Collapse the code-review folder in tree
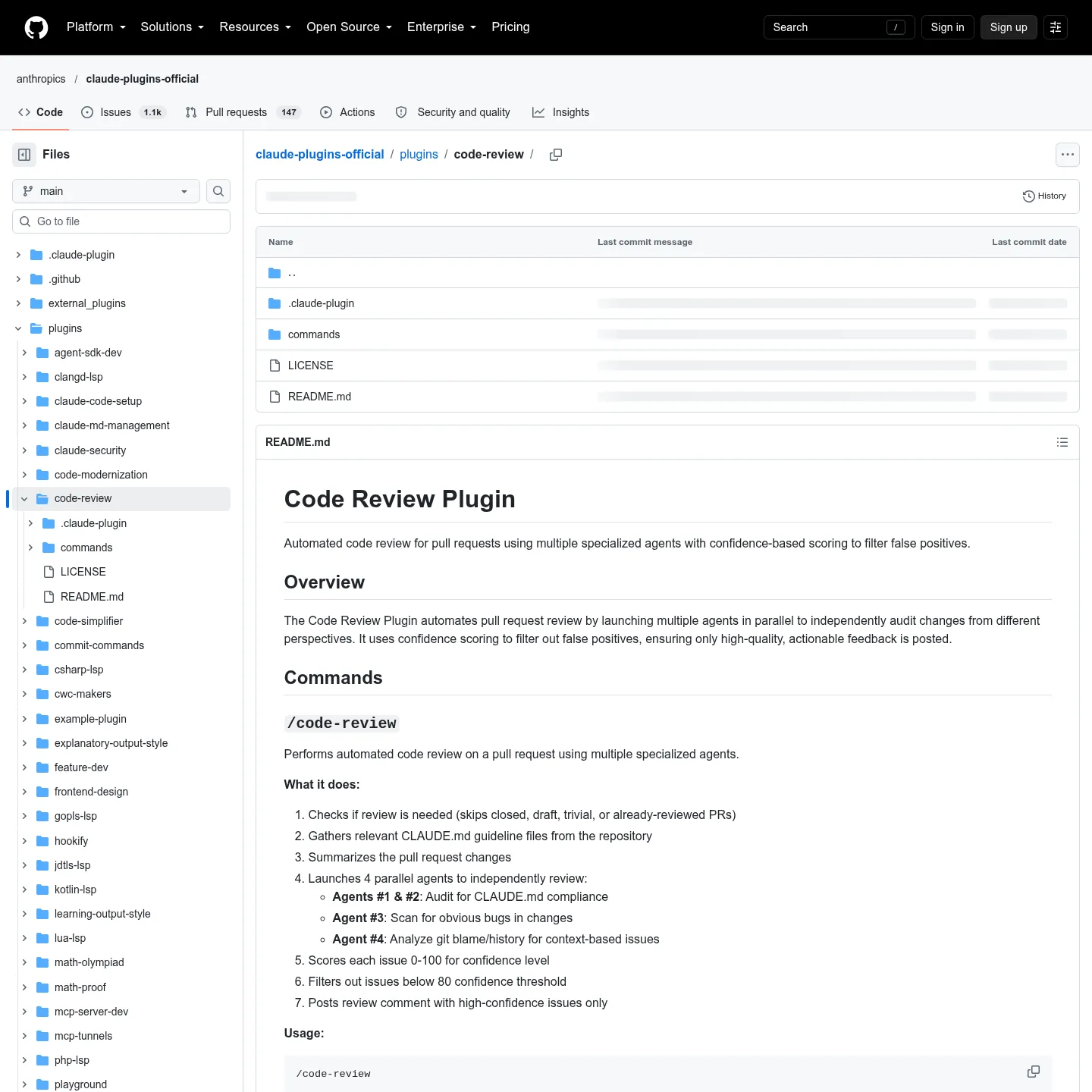1092x1092 pixels. pyautogui.click(x=24, y=499)
